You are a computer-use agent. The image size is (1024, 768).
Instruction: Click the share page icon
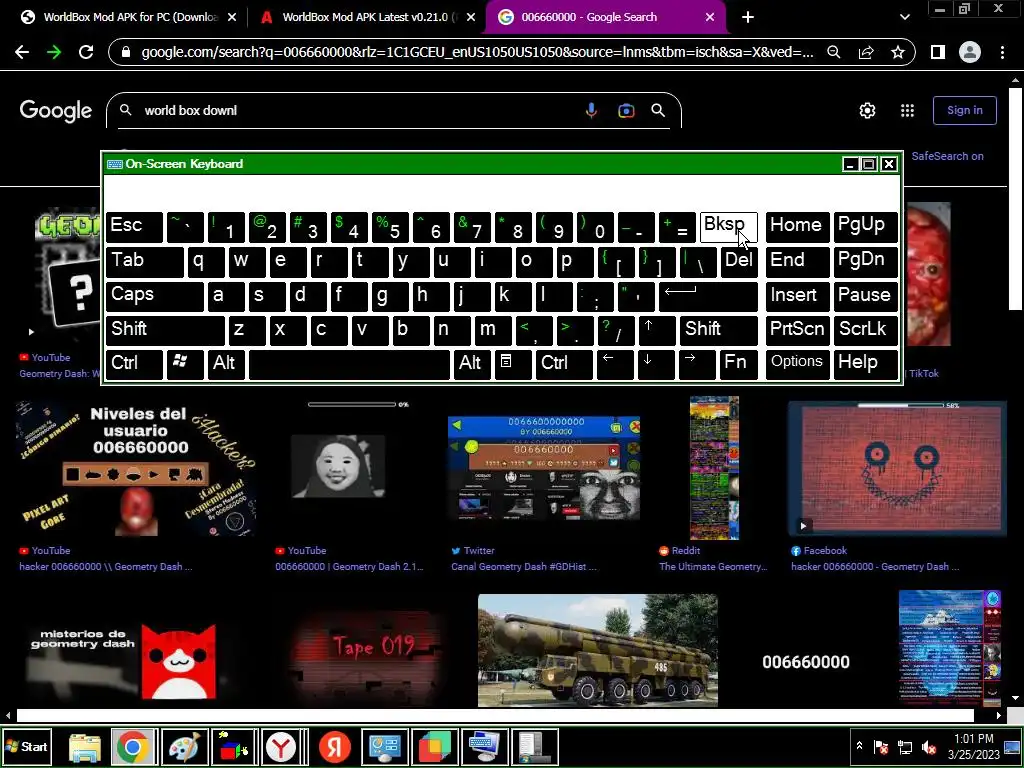[866, 52]
